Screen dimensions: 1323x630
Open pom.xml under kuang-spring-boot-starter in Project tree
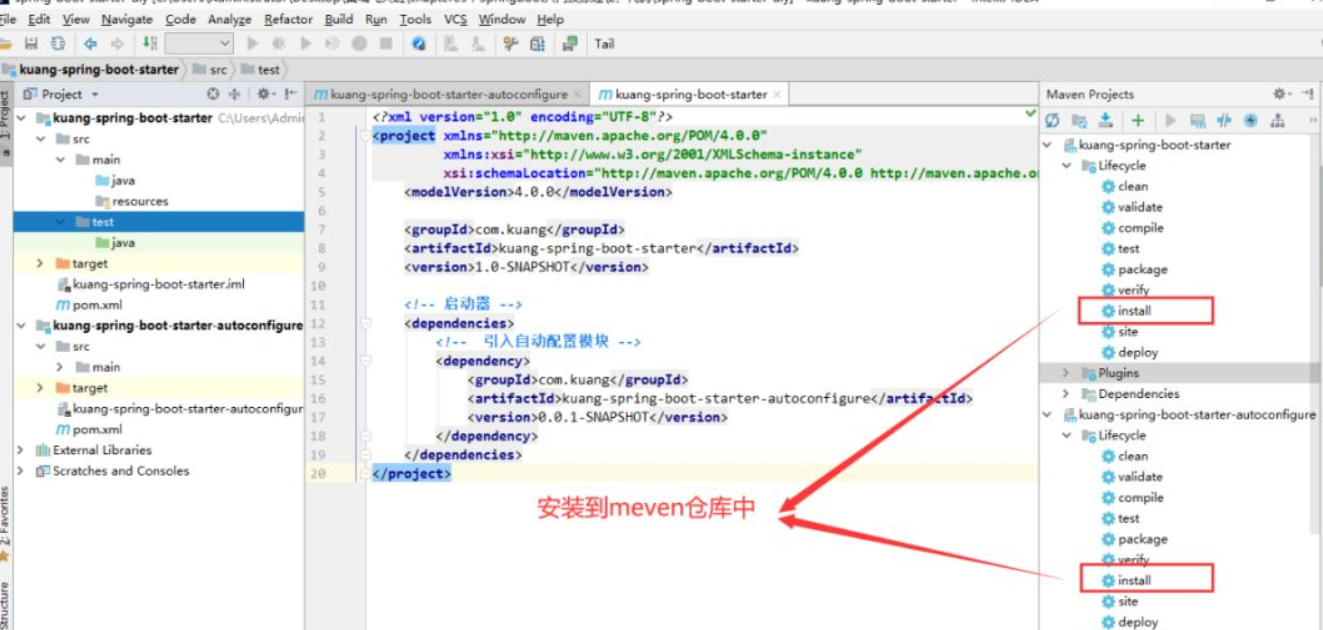(97, 305)
